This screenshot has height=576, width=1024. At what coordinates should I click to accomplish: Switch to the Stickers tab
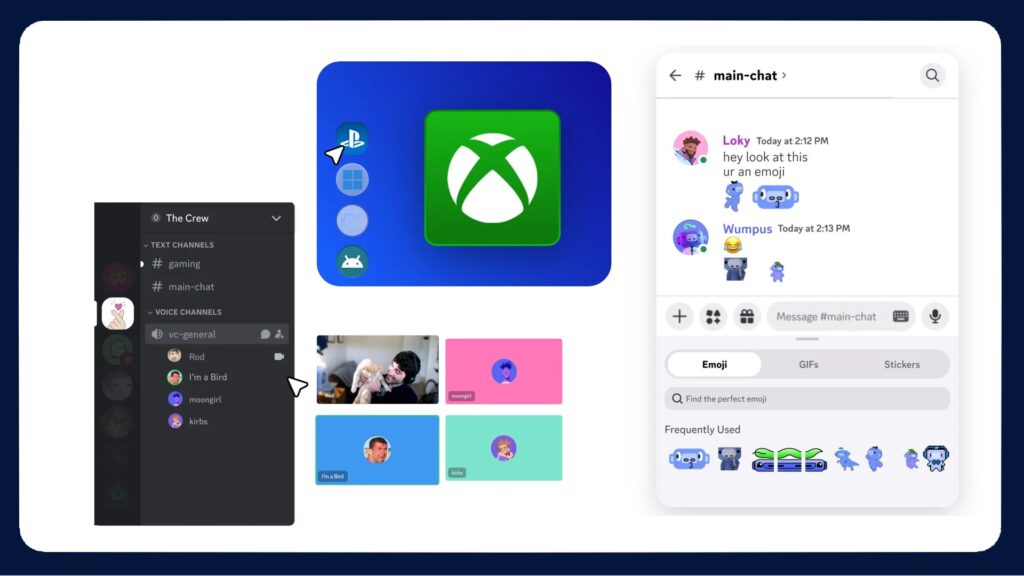[902, 364]
